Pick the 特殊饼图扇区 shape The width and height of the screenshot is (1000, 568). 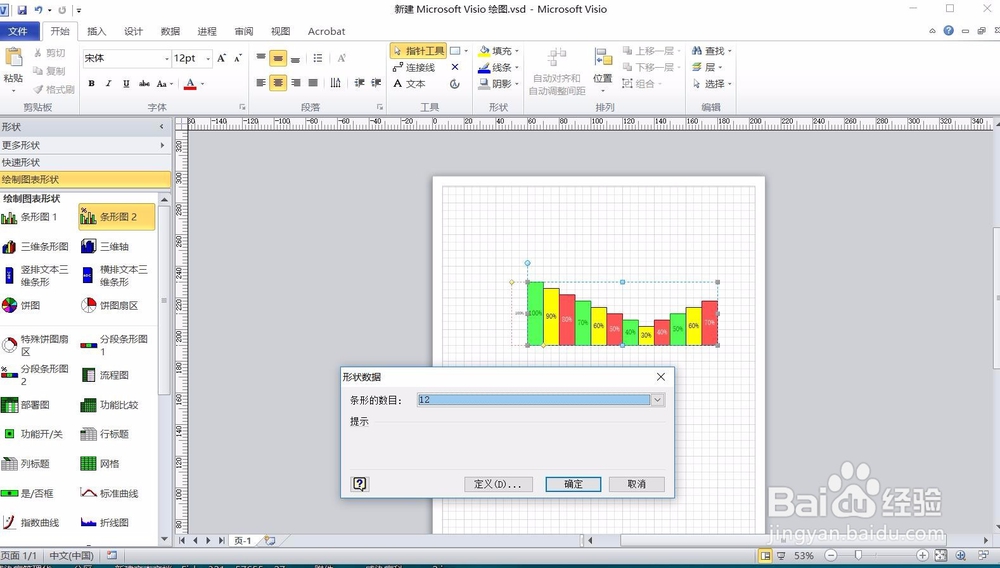pyautogui.click(x=35, y=345)
